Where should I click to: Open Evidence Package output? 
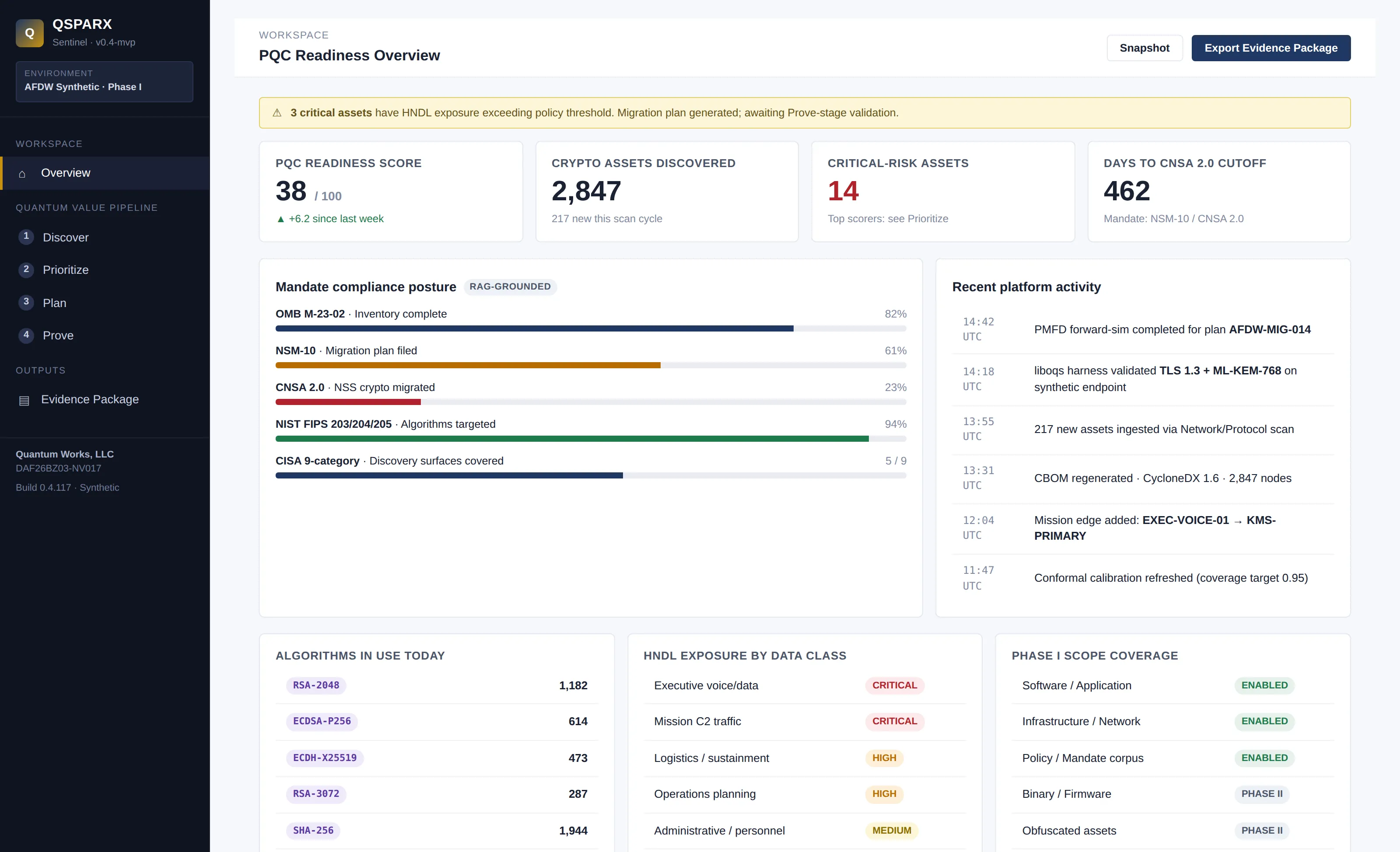pyautogui.click(x=105, y=399)
